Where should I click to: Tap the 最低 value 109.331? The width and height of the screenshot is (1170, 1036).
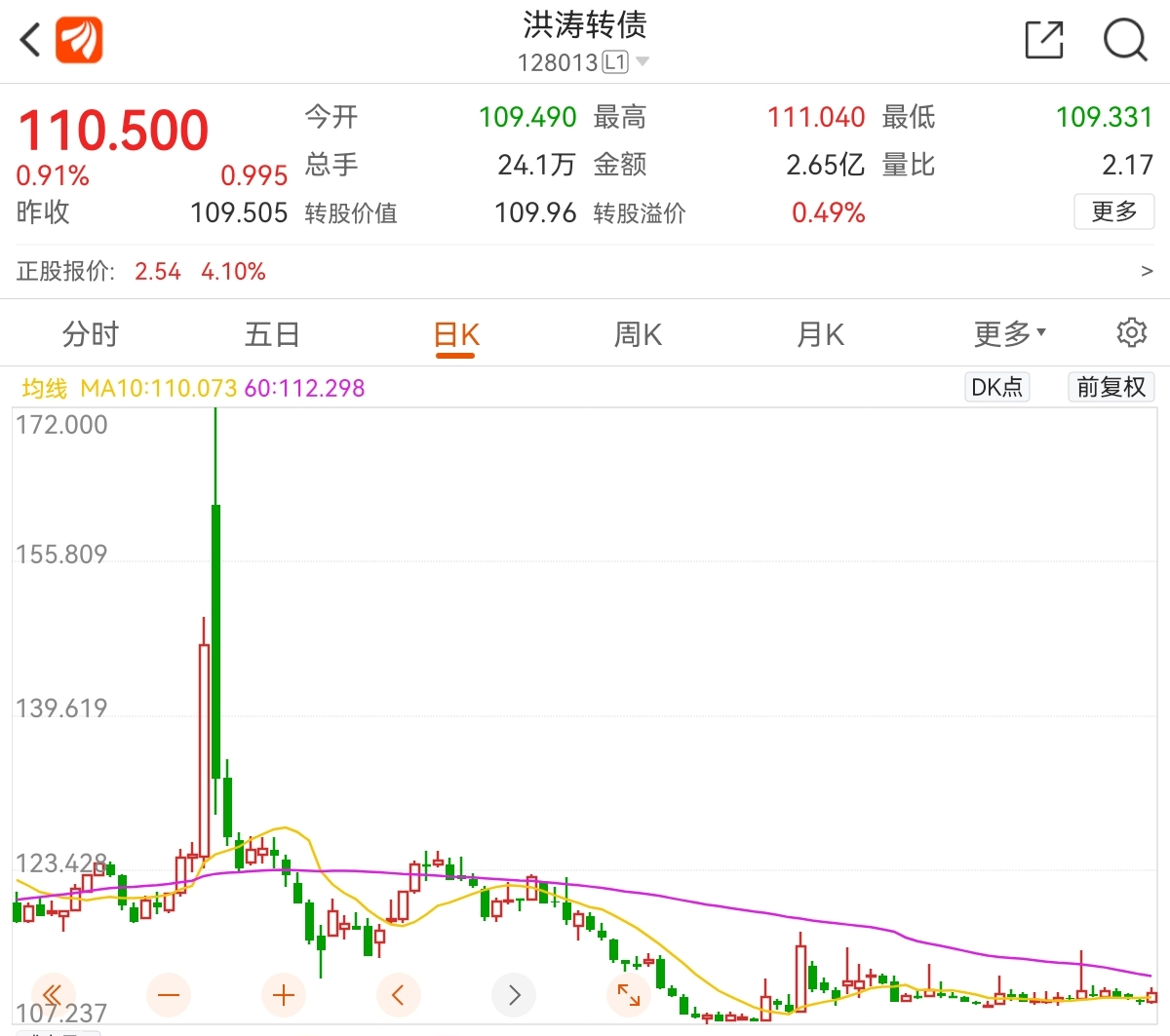pyautogui.click(x=1104, y=117)
